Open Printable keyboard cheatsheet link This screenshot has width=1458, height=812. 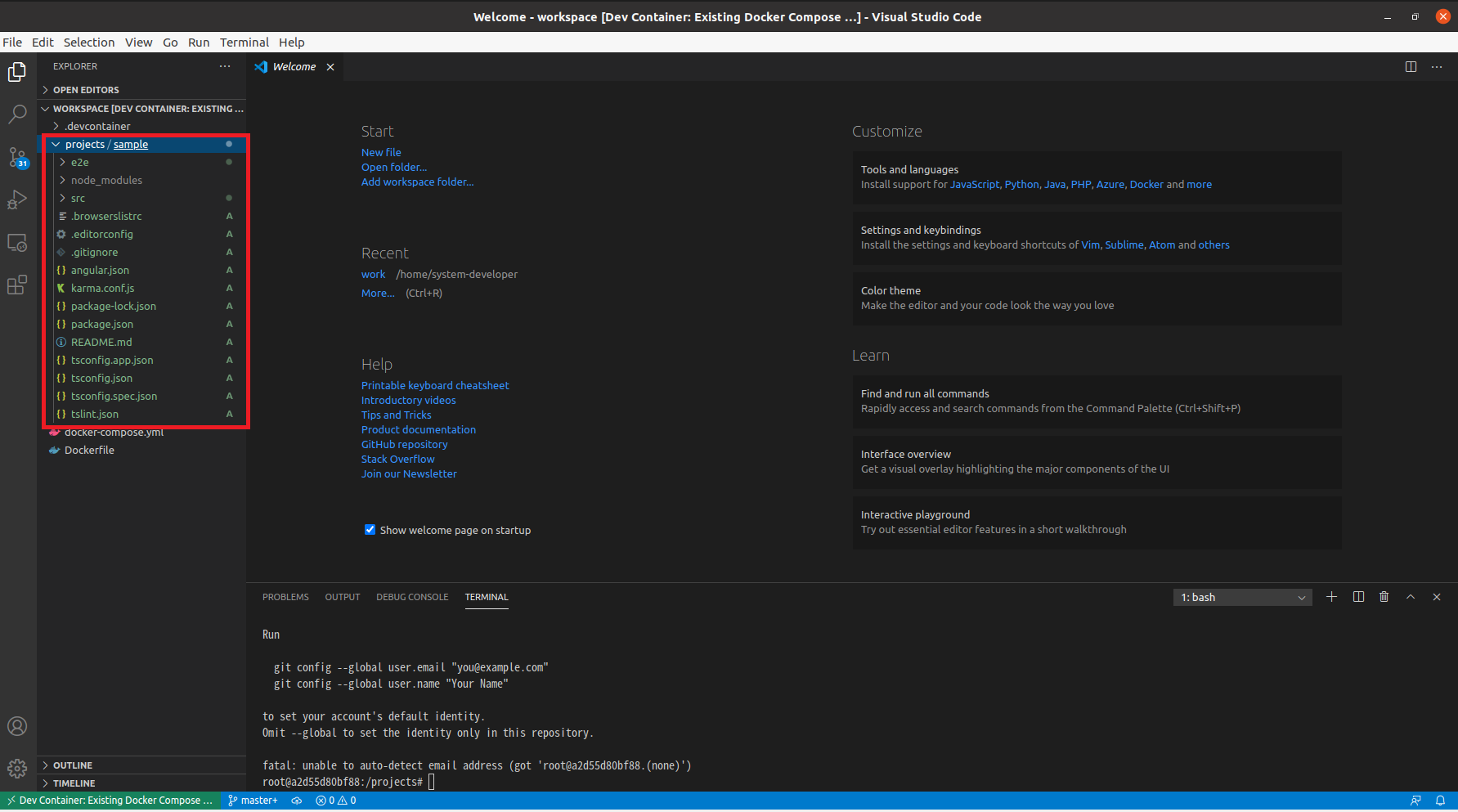click(x=435, y=385)
